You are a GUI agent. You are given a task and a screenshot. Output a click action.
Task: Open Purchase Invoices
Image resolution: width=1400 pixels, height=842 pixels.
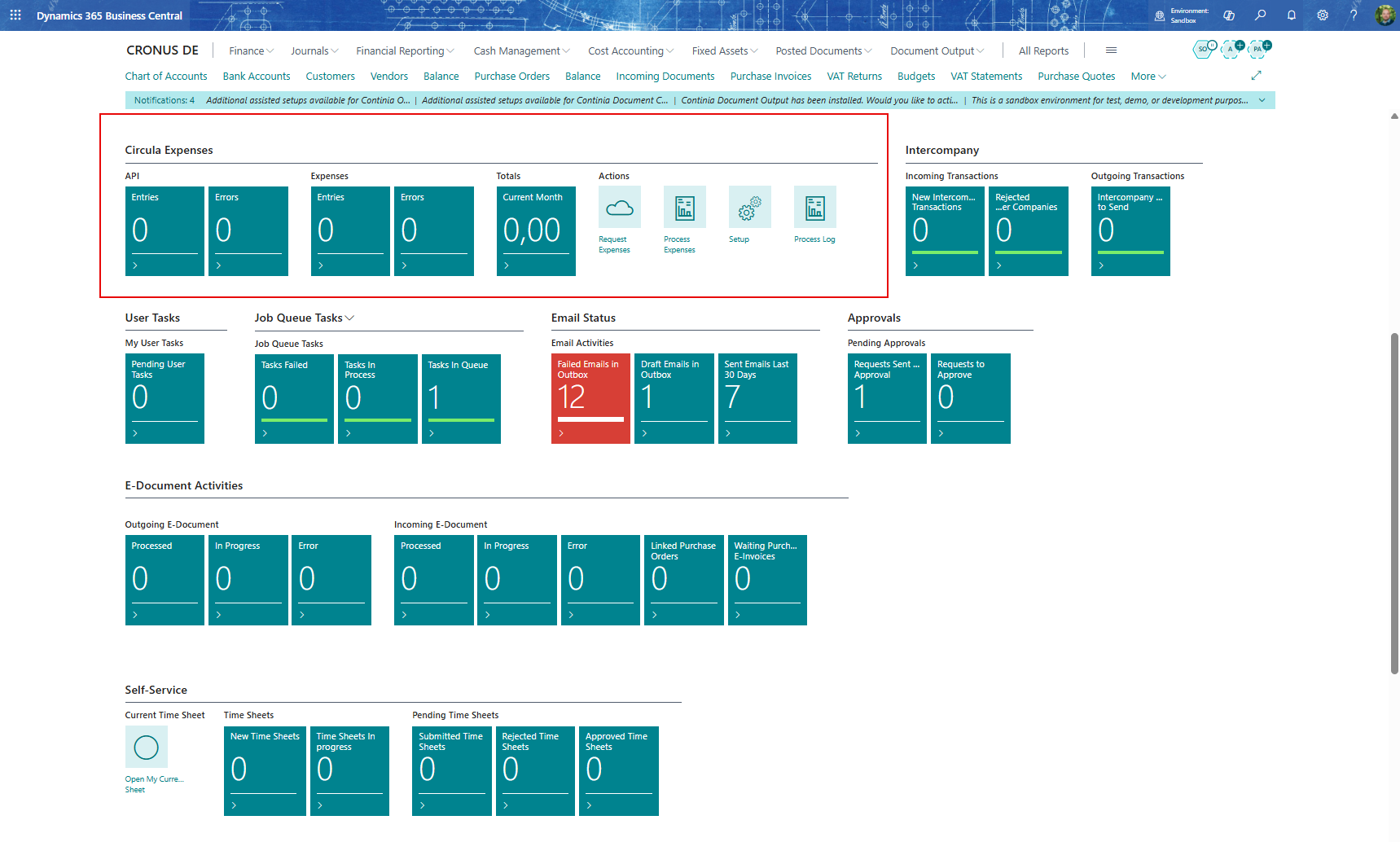pyautogui.click(x=770, y=77)
